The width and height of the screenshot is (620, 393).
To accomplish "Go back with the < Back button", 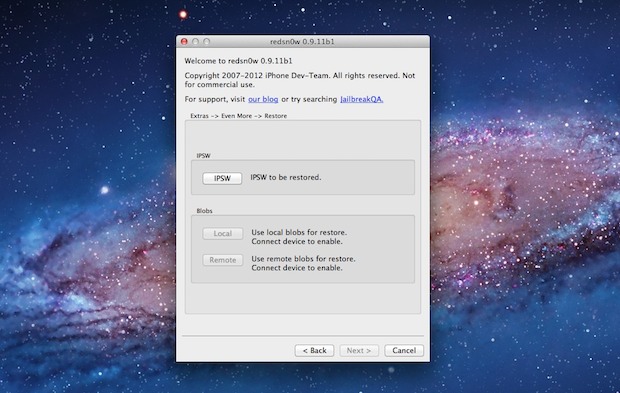I will pyautogui.click(x=314, y=350).
